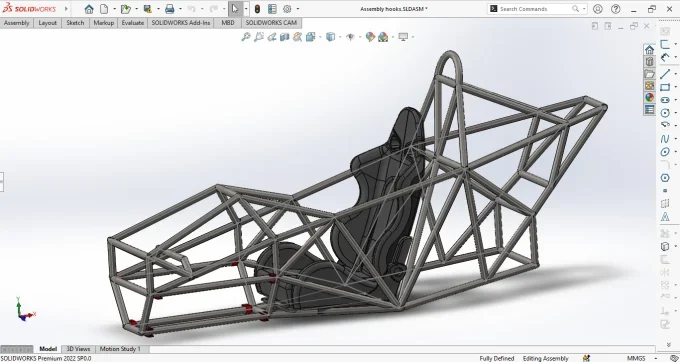Open a file with the Open icon

click(126, 9)
